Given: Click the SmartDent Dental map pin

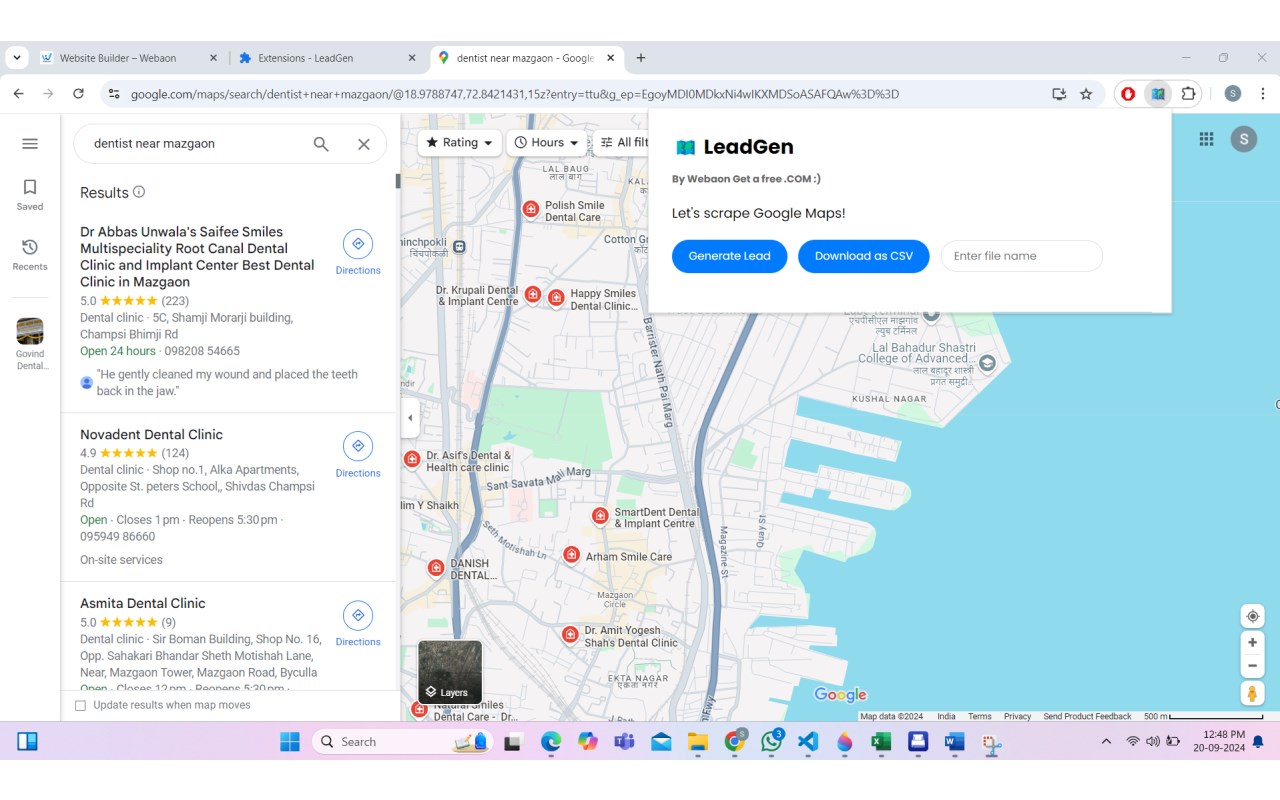Looking at the screenshot, I should click(x=600, y=516).
